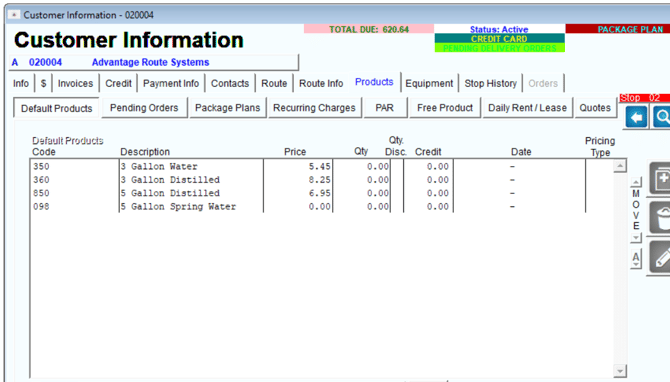This screenshot has height=382, width=670.
Task: Open the Info tab
Action: 21,83
